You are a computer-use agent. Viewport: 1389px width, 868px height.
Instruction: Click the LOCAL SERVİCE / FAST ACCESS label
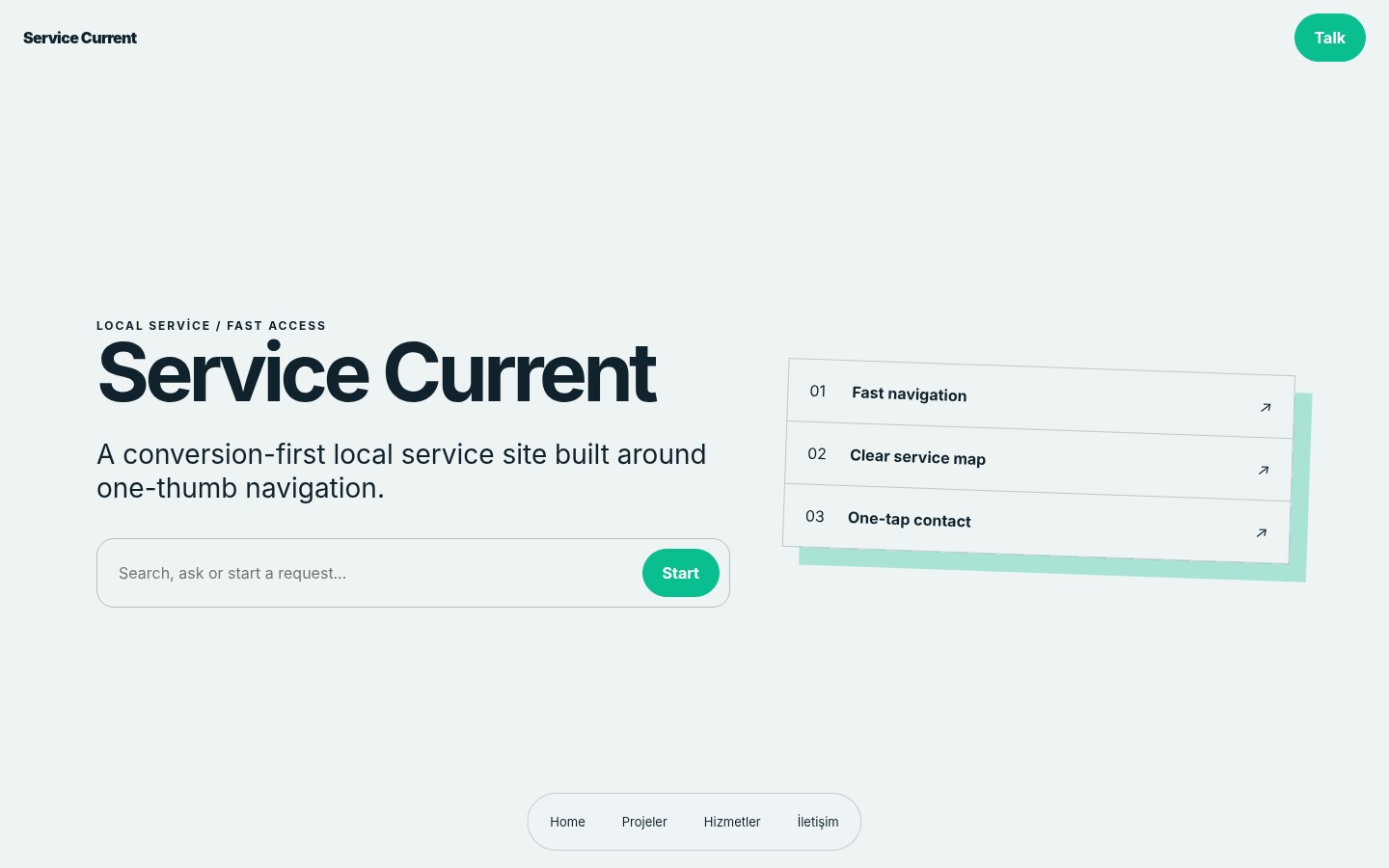tap(211, 326)
